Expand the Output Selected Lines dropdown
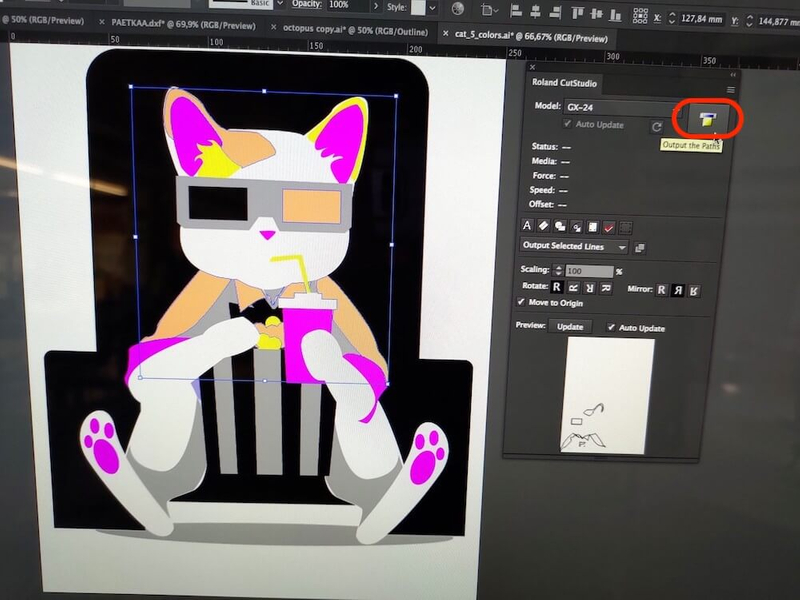This screenshot has width=800, height=600. tap(622, 247)
